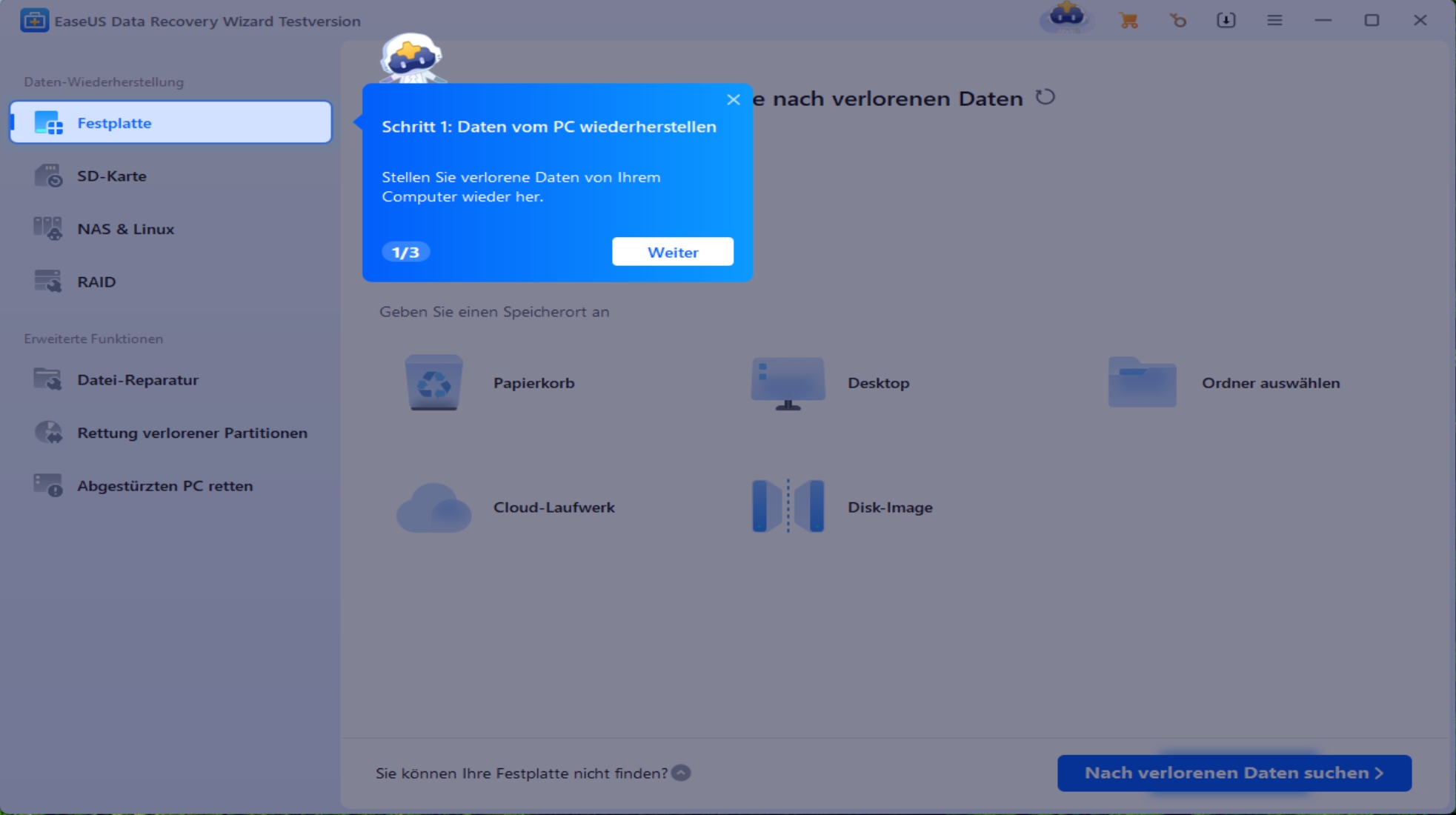This screenshot has height=815, width=1456.
Task: Click Nach verlorenen Daten suchen button
Action: tap(1234, 773)
